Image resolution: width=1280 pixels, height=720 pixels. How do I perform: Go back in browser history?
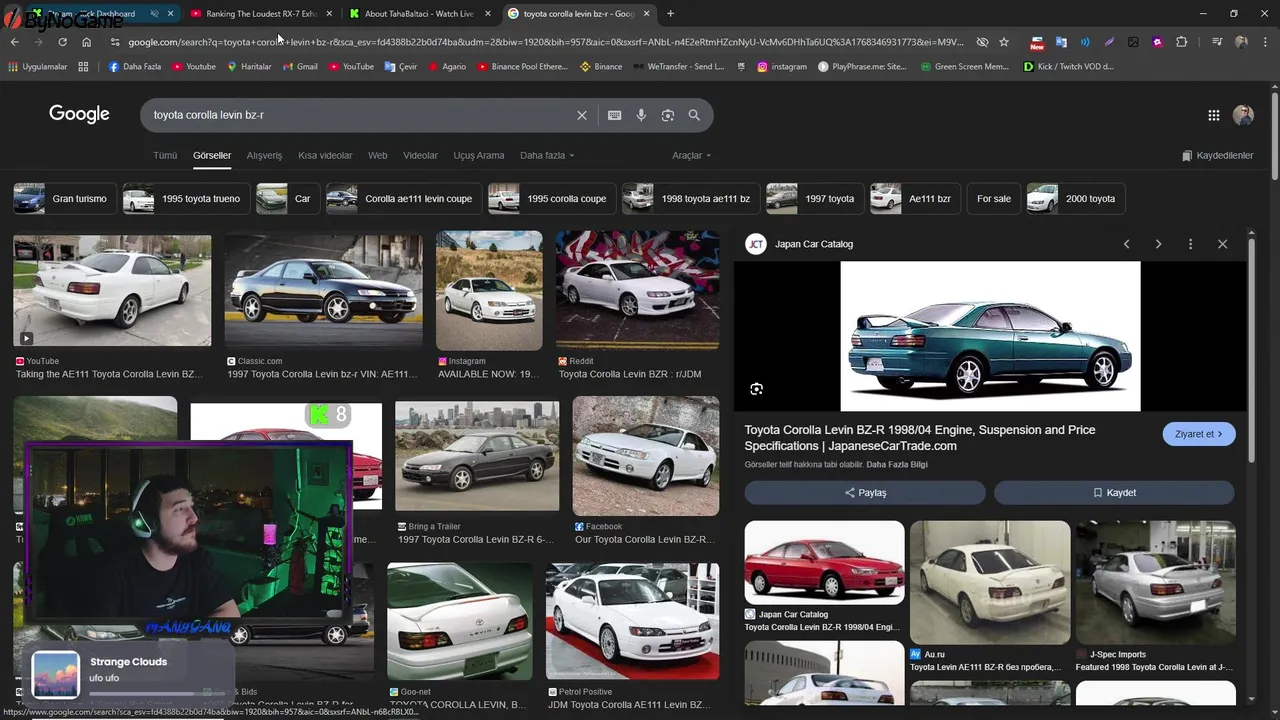[14, 42]
